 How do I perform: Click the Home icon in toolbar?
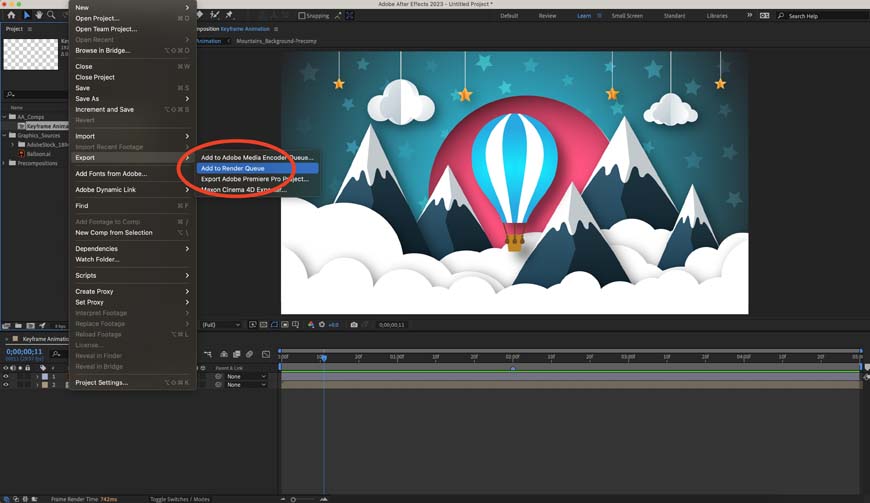pos(11,16)
